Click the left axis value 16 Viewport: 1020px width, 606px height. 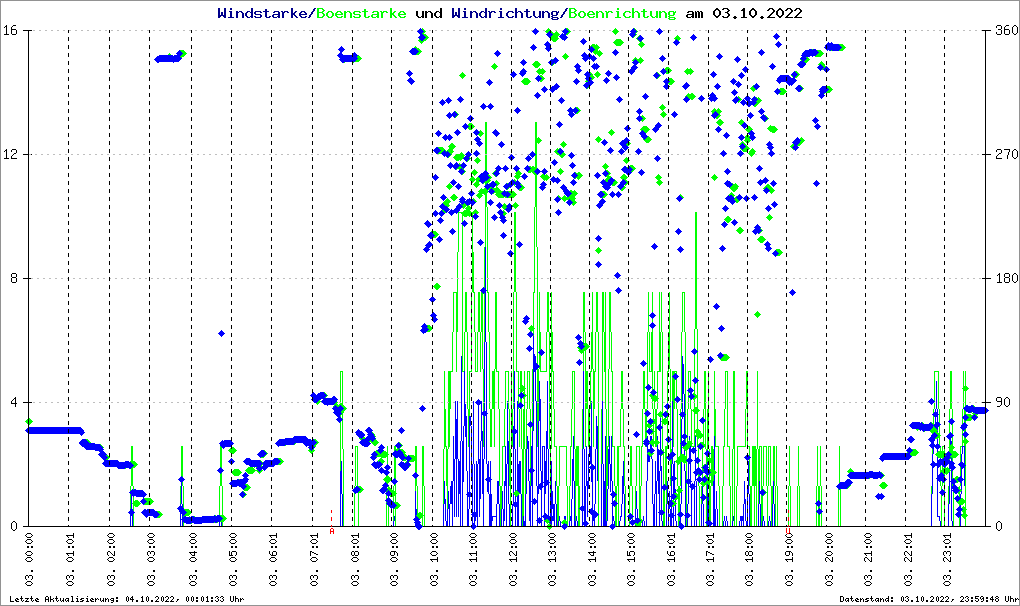click(13, 31)
